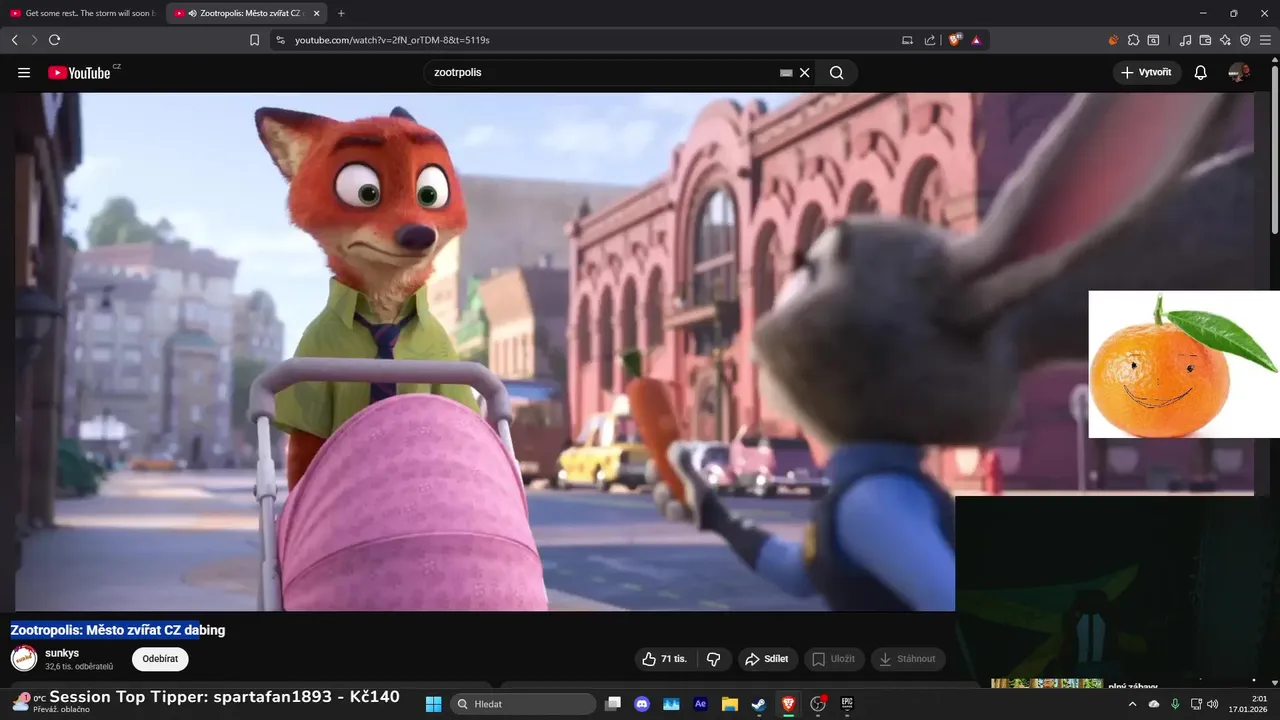Click the microphone tray indicator
Image resolution: width=1280 pixels, height=720 pixels.
tap(1175, 704)
